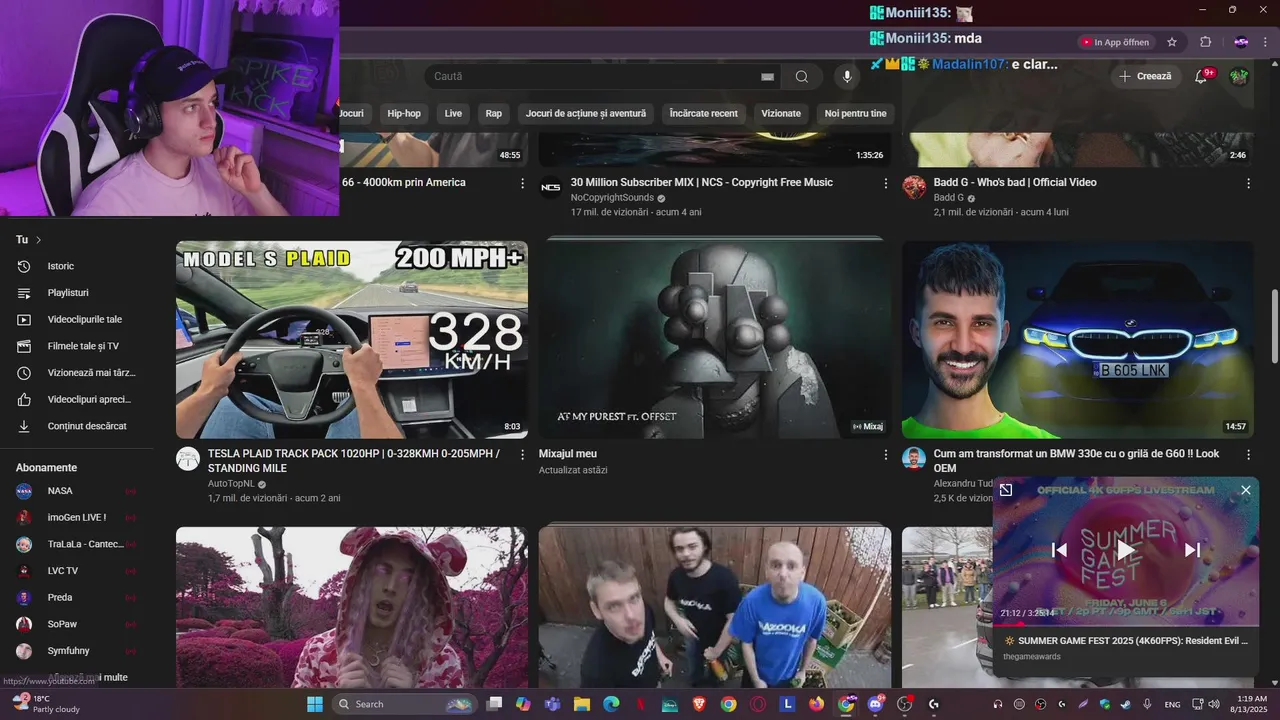Open Firefox from the taskbar
The width and height of the screenshot is (1280, 720).
click(x=817, y=704)
